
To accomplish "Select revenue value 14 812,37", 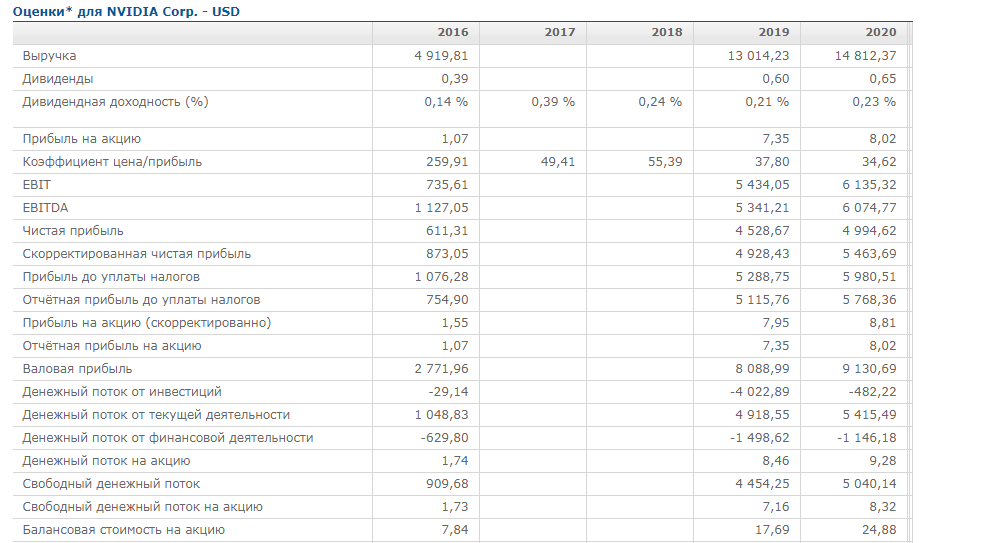I will 866,55.
